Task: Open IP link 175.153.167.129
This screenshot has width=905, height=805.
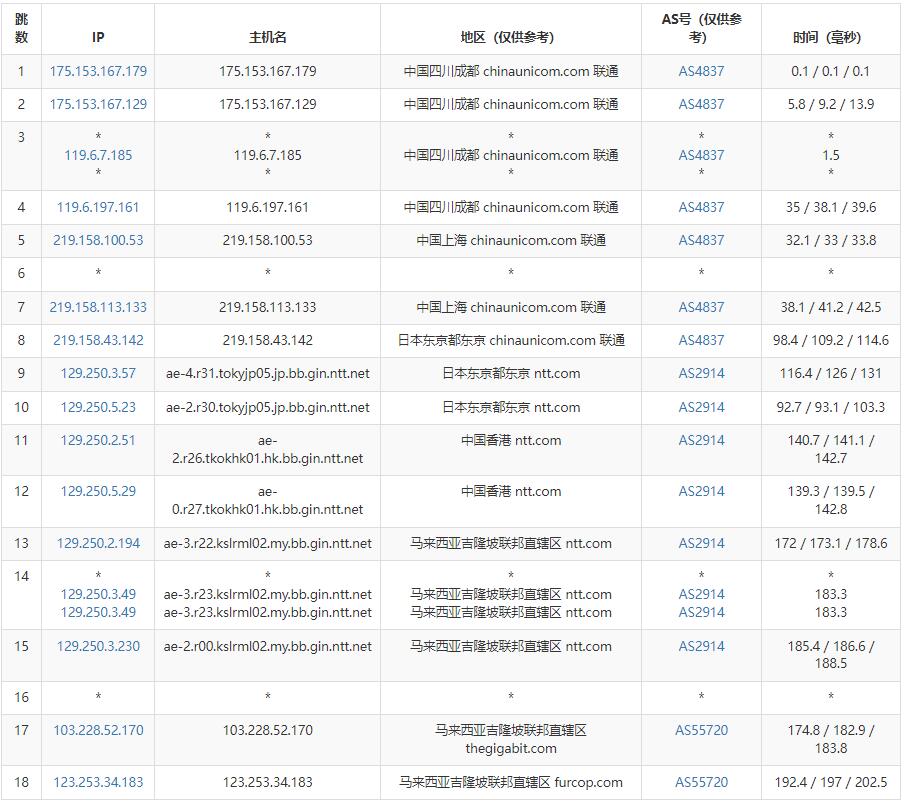Action: coord(98,104)
